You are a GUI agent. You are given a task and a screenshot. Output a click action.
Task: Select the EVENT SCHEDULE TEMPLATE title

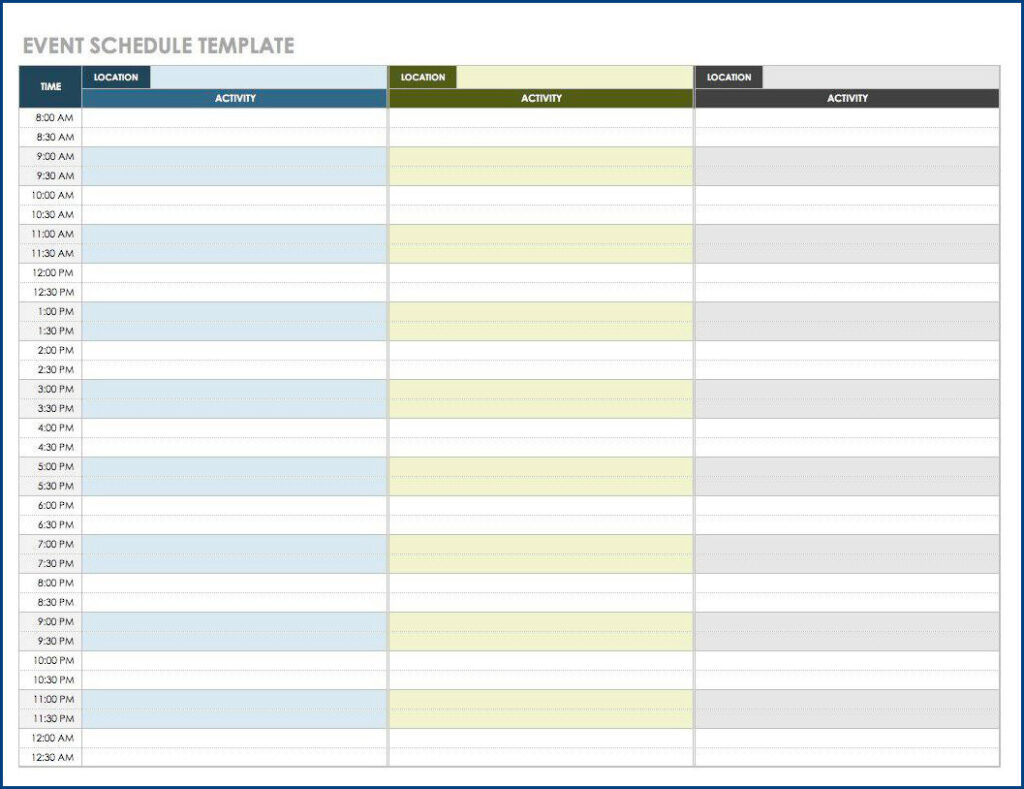click(x=158, y=45)
